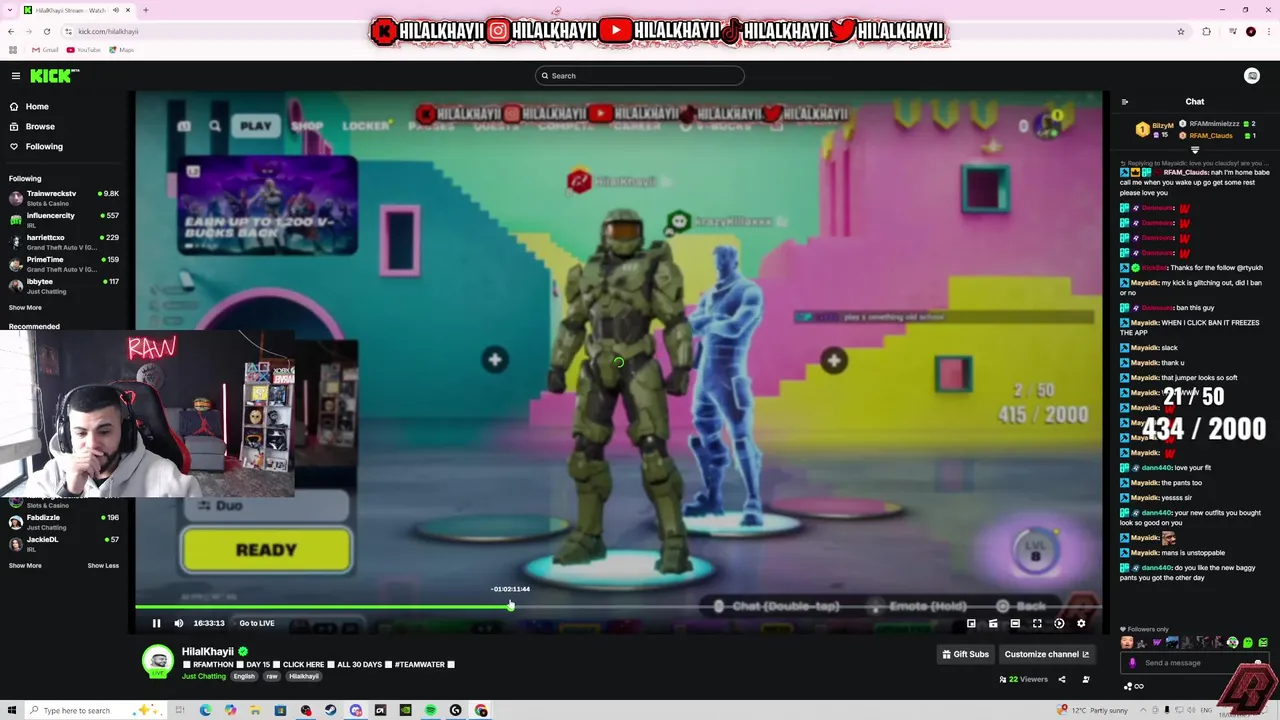
Task: Open Spotify from the taskbar
Action: click(x=431, y=710)
